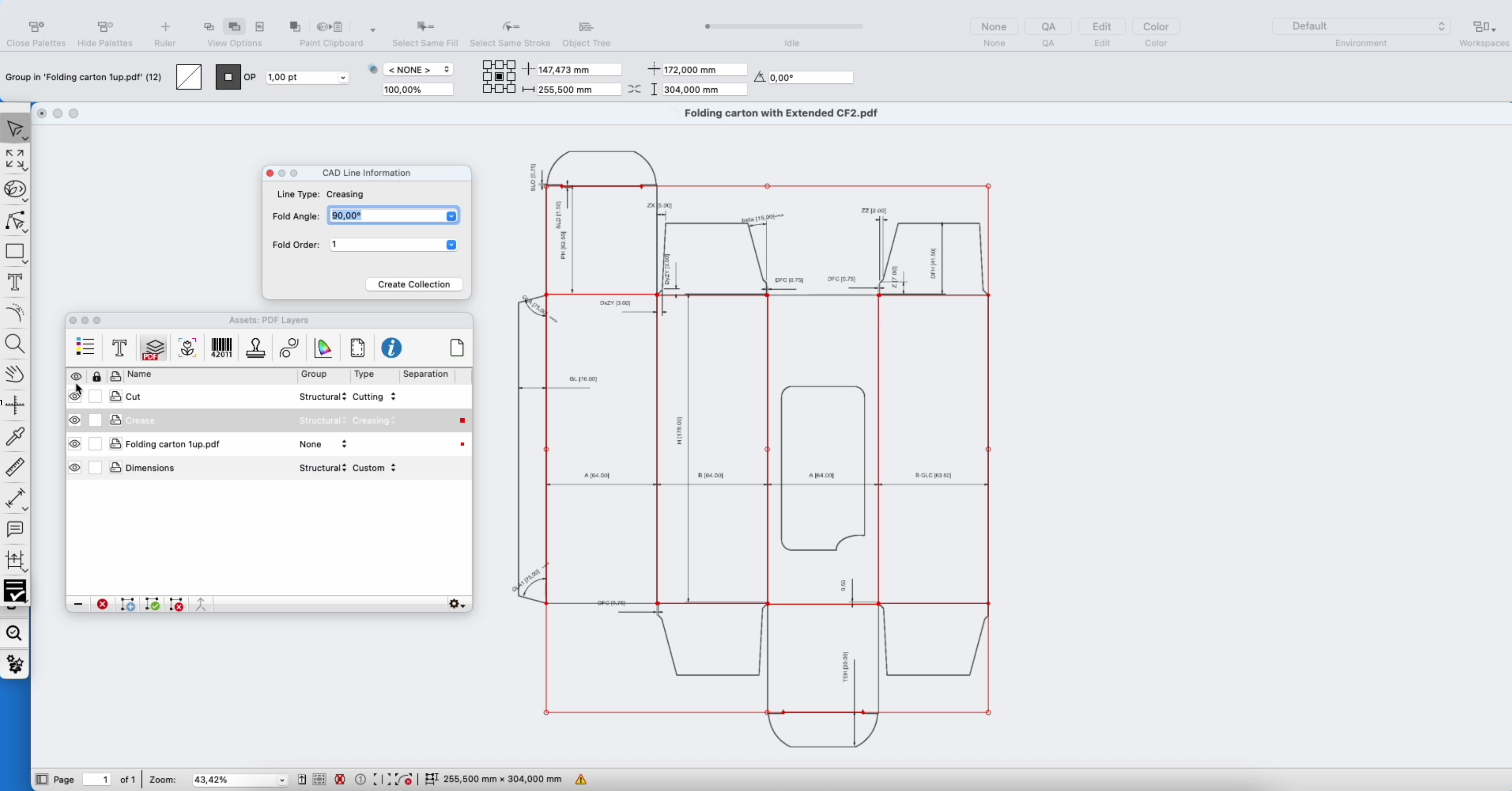
Task: Hide the Dimensions layer eye toggle
Action: [75, 468]
